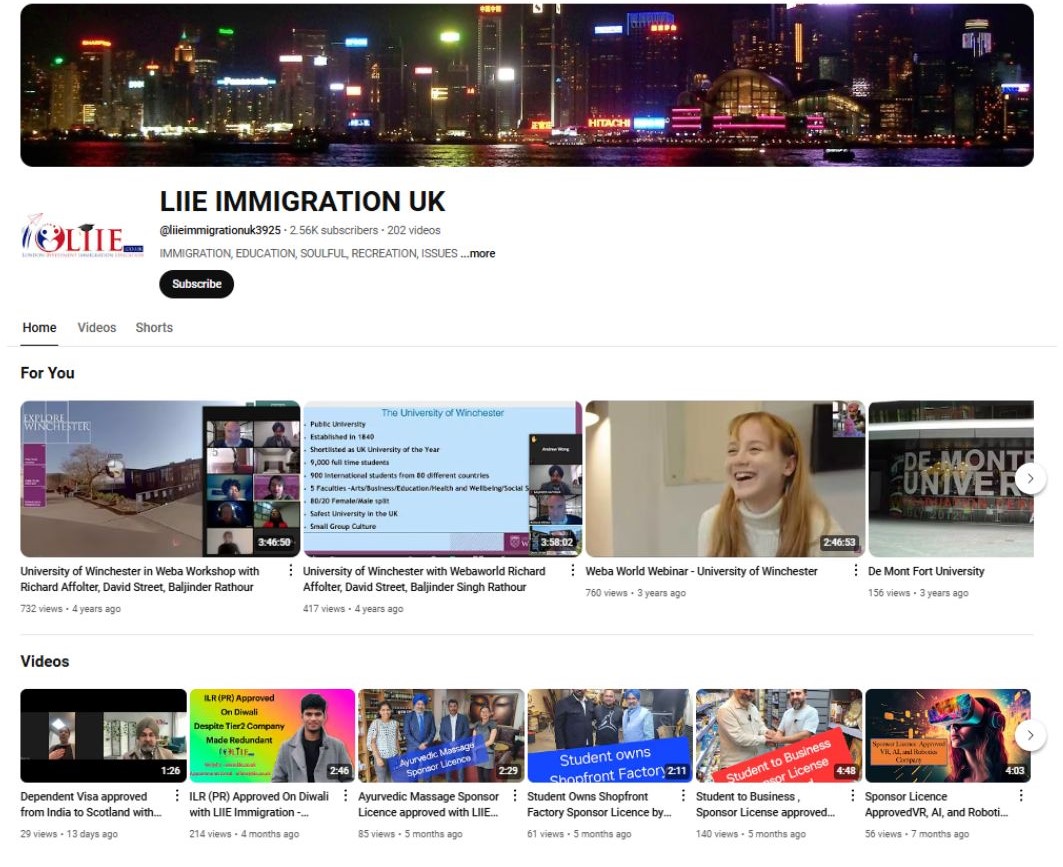Click the '2.56K subscribers' text
The image size is (1063, 867).
334,230
